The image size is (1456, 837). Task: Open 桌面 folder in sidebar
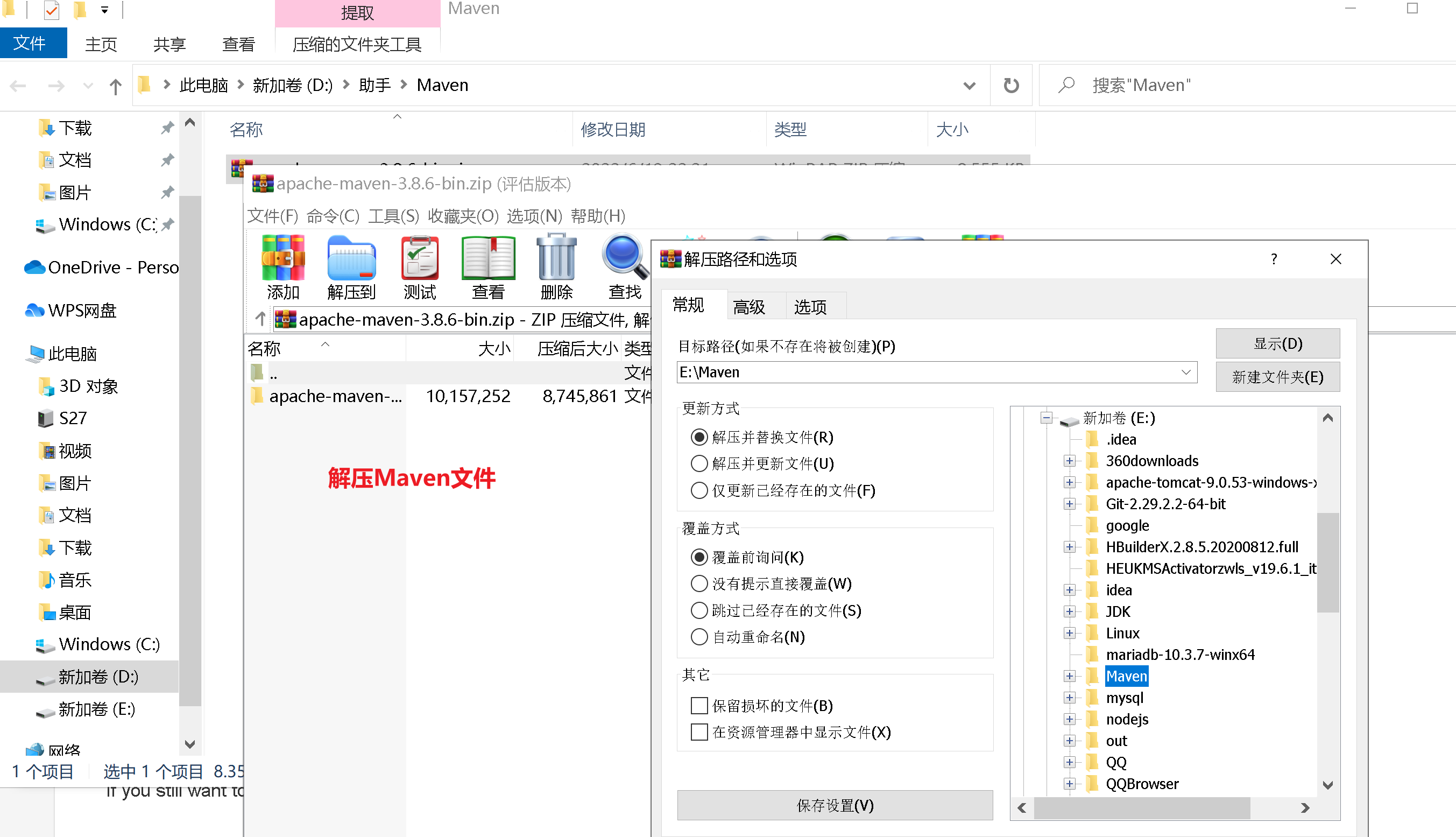pyautogui.click(x=65, y=612)
